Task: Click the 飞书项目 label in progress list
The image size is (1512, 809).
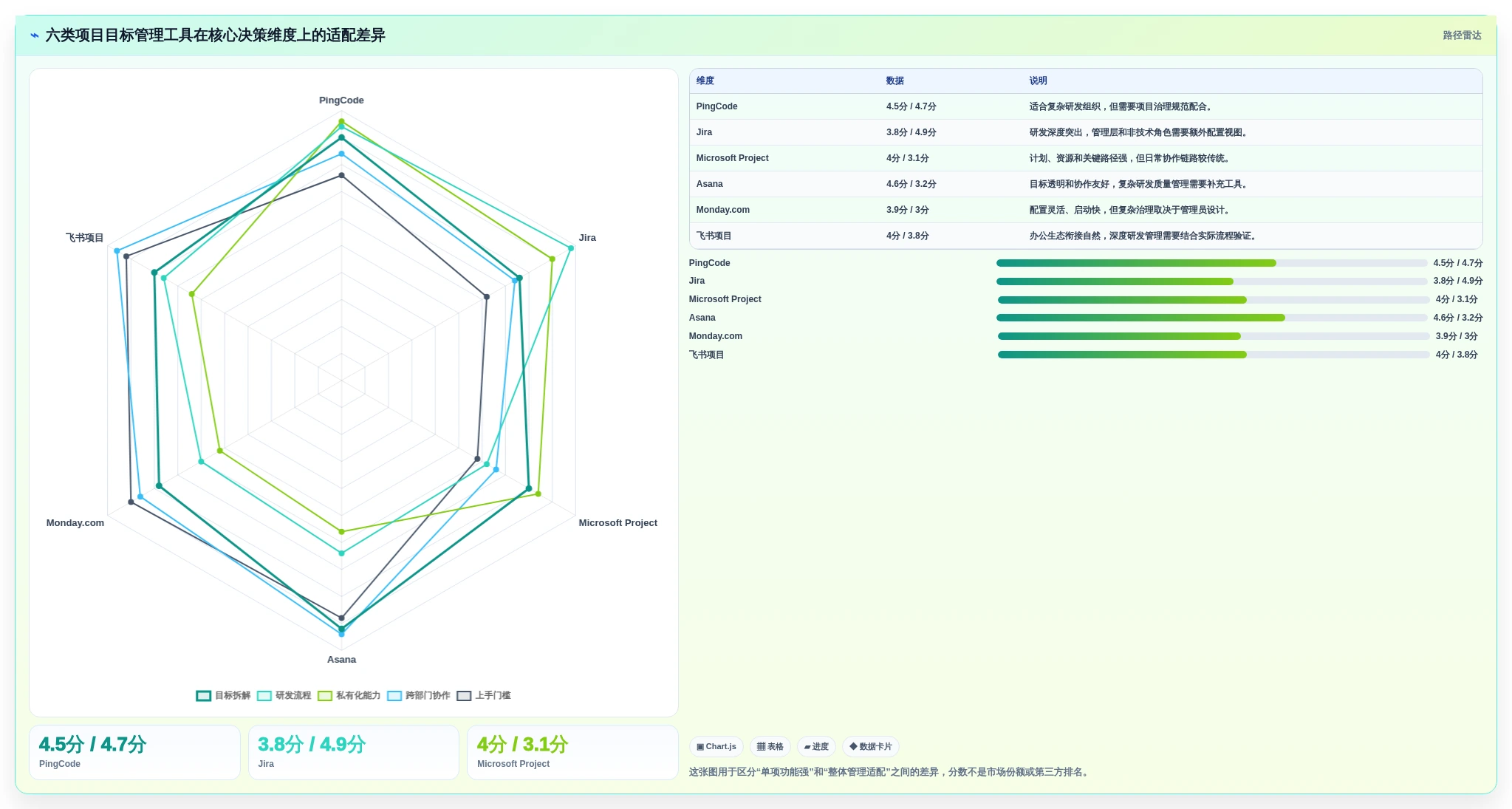Action: click(707, 355)
